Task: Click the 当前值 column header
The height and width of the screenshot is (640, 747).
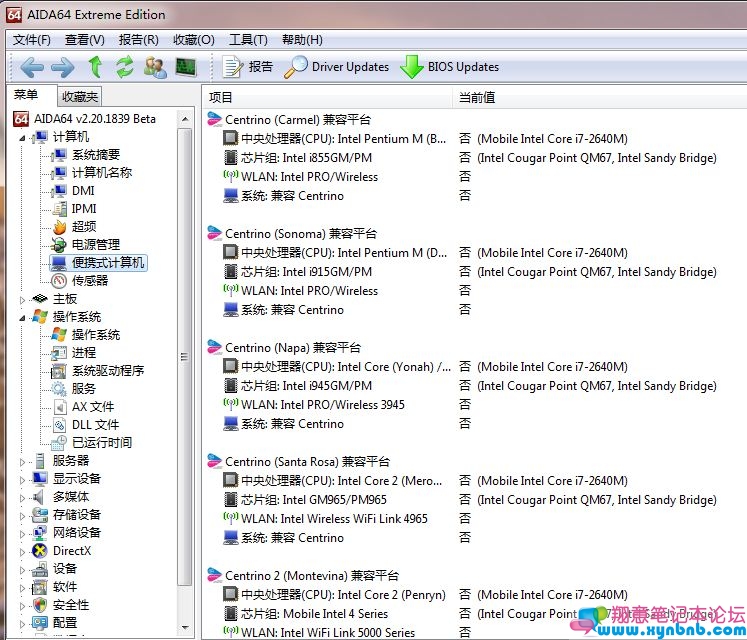Action: point(599,98)
